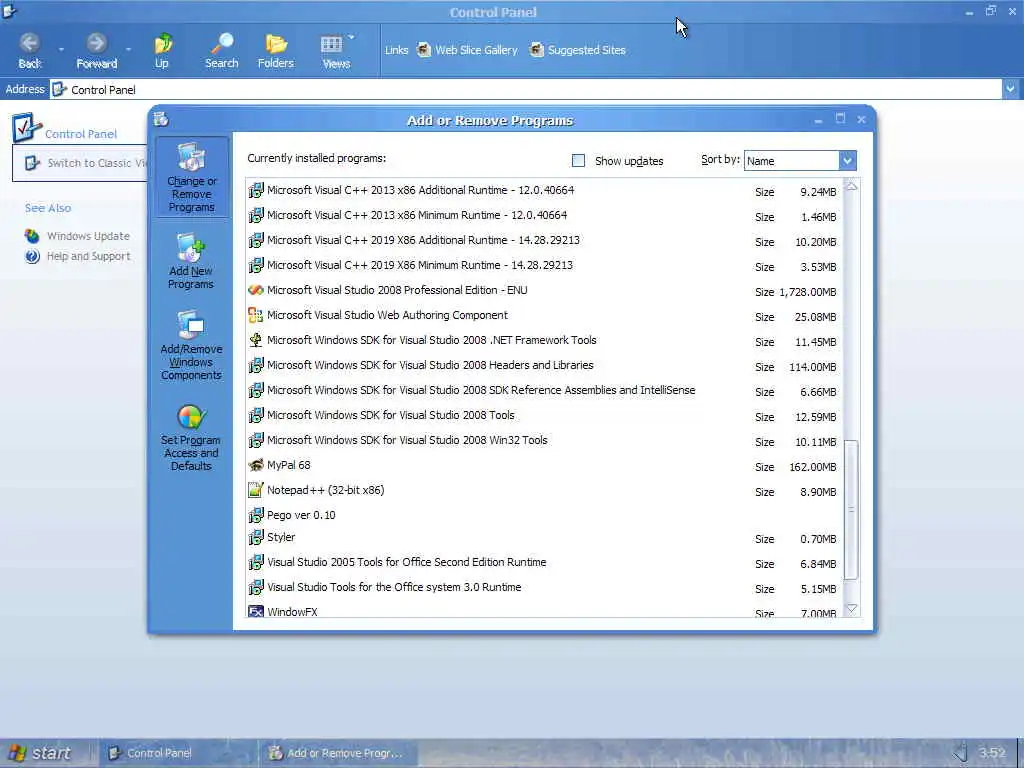
Task: Select the MyPal 68 program icon
Action: click(256, 465)
